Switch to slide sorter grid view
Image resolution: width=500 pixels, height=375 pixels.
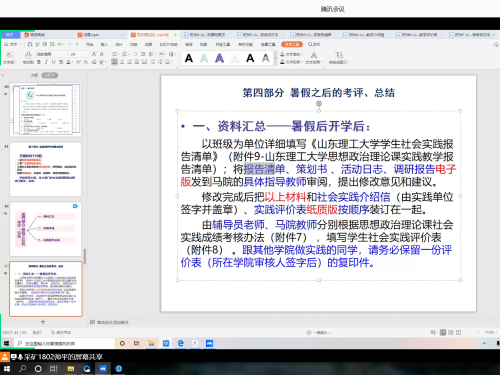coord(451,332)
